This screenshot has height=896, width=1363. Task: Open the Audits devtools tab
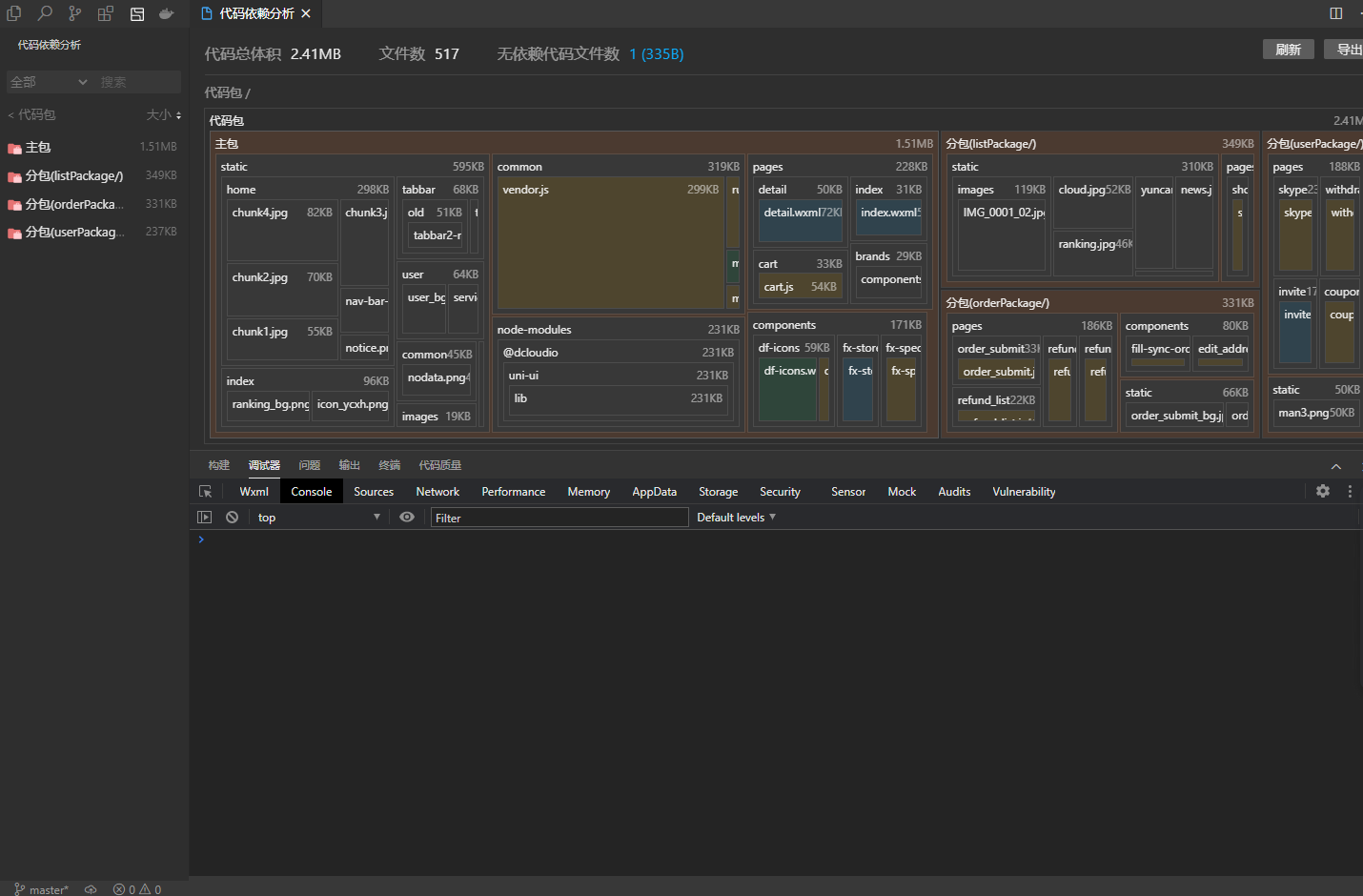coord(954,492)
